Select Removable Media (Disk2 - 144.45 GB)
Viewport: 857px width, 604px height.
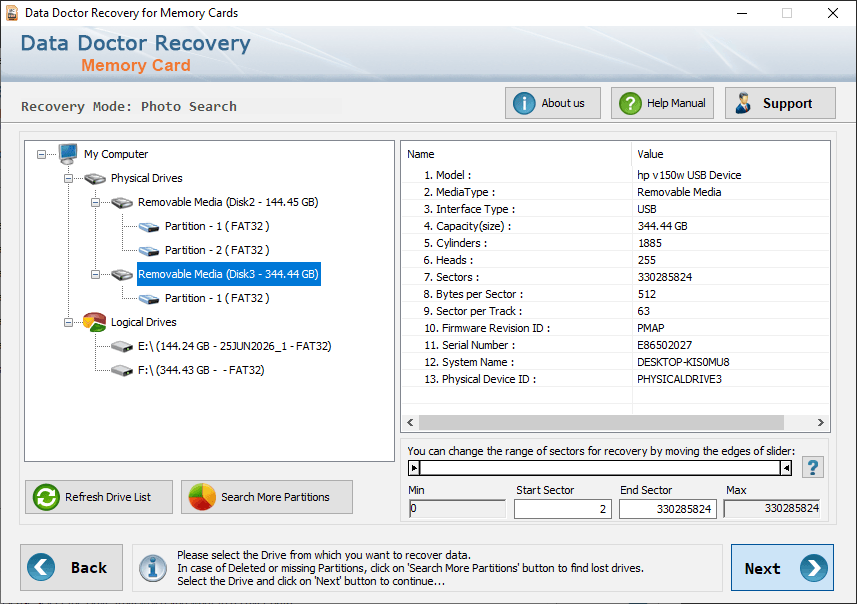[x=228, y=202]
